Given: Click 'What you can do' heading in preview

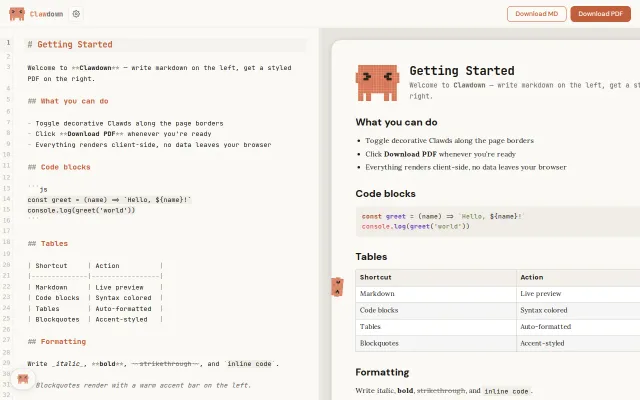Looking at the screenshot, I should click(396, 122).
